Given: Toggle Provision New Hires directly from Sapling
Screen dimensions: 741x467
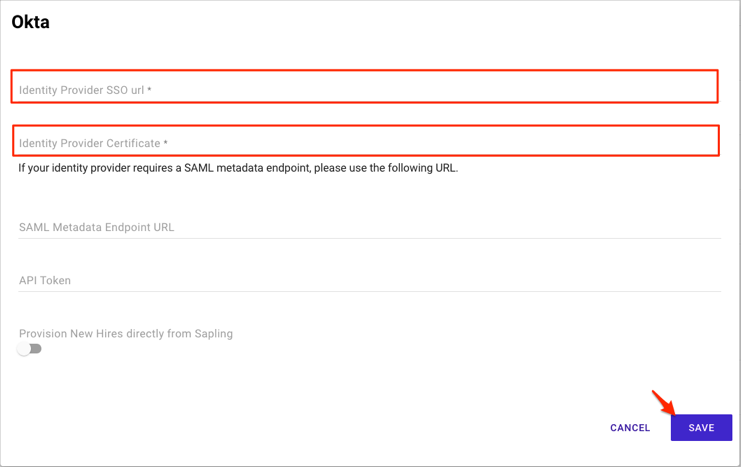Looking at the screenshot, I should pos(29,349).
